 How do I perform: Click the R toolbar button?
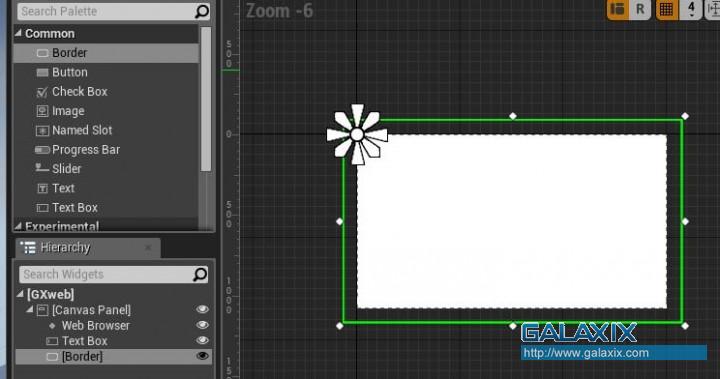tap(640, 9)
